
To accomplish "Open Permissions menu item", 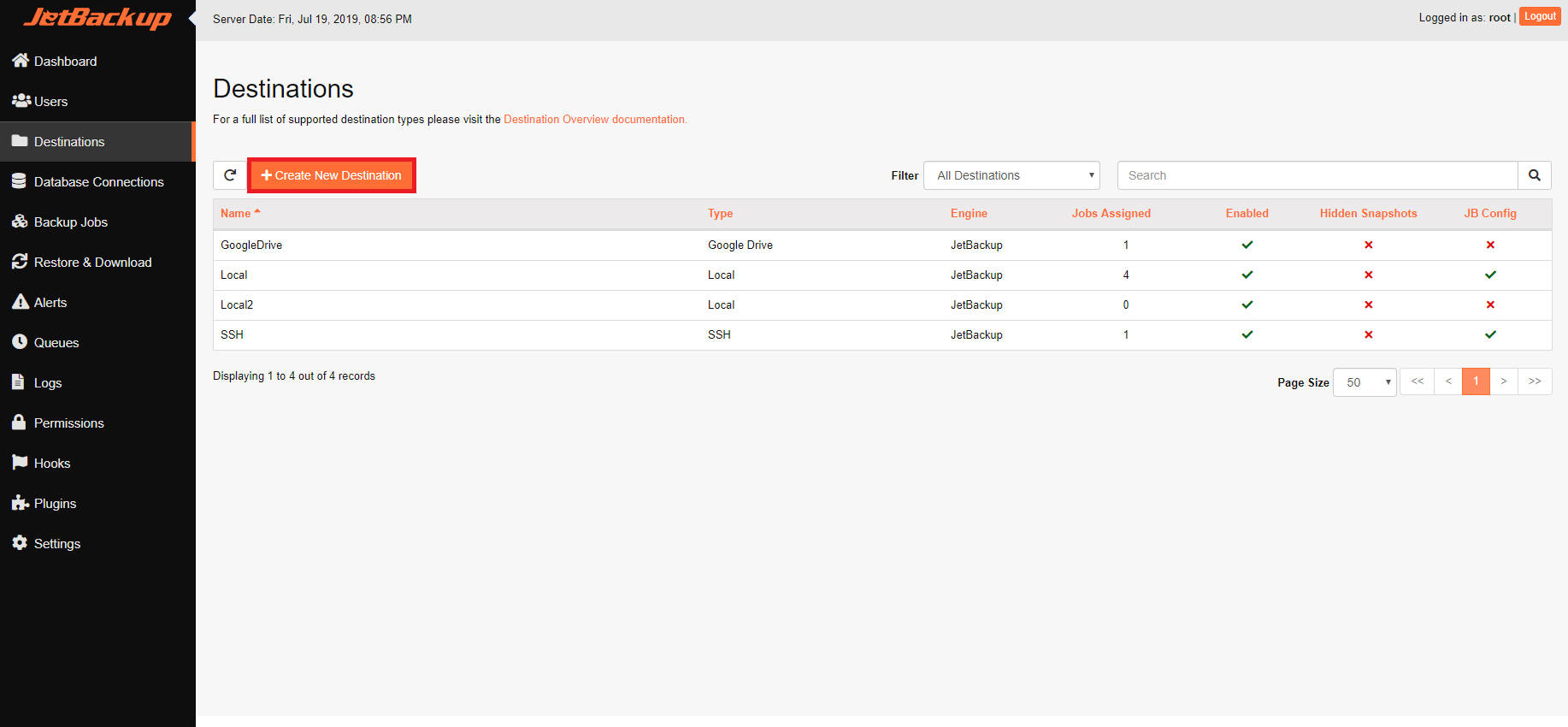I will click(x=97, y=423).
